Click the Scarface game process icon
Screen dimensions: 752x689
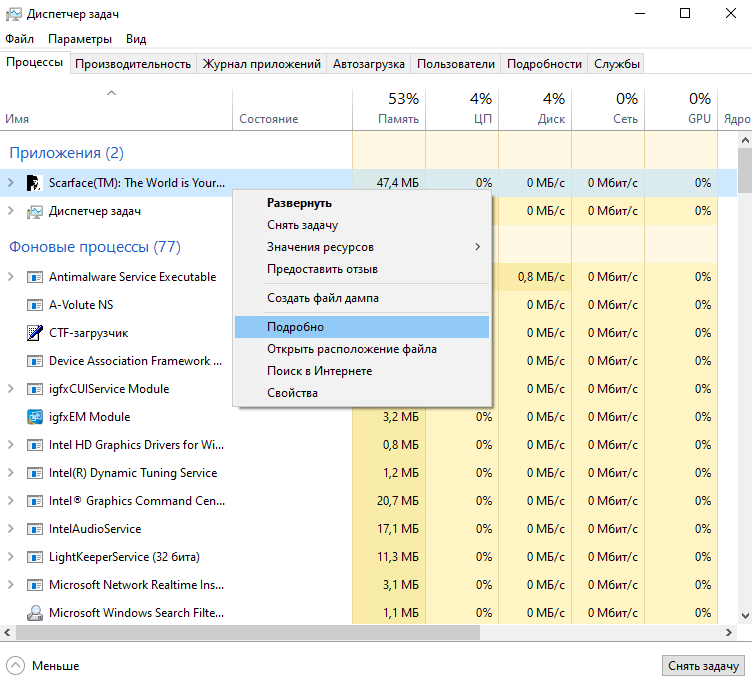[34, 183]
